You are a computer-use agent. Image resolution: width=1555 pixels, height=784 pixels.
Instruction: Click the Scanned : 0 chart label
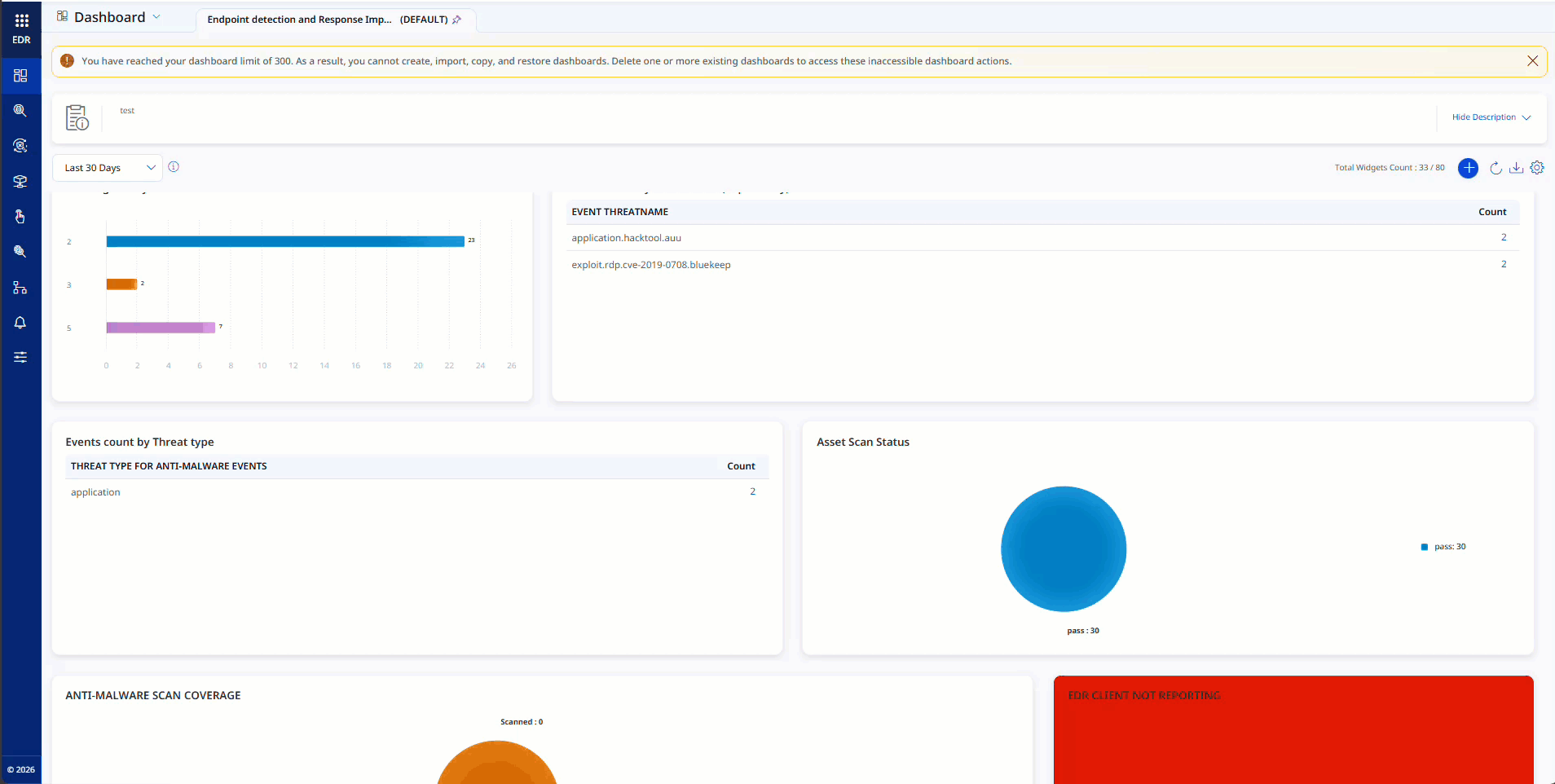coord(522,722)
